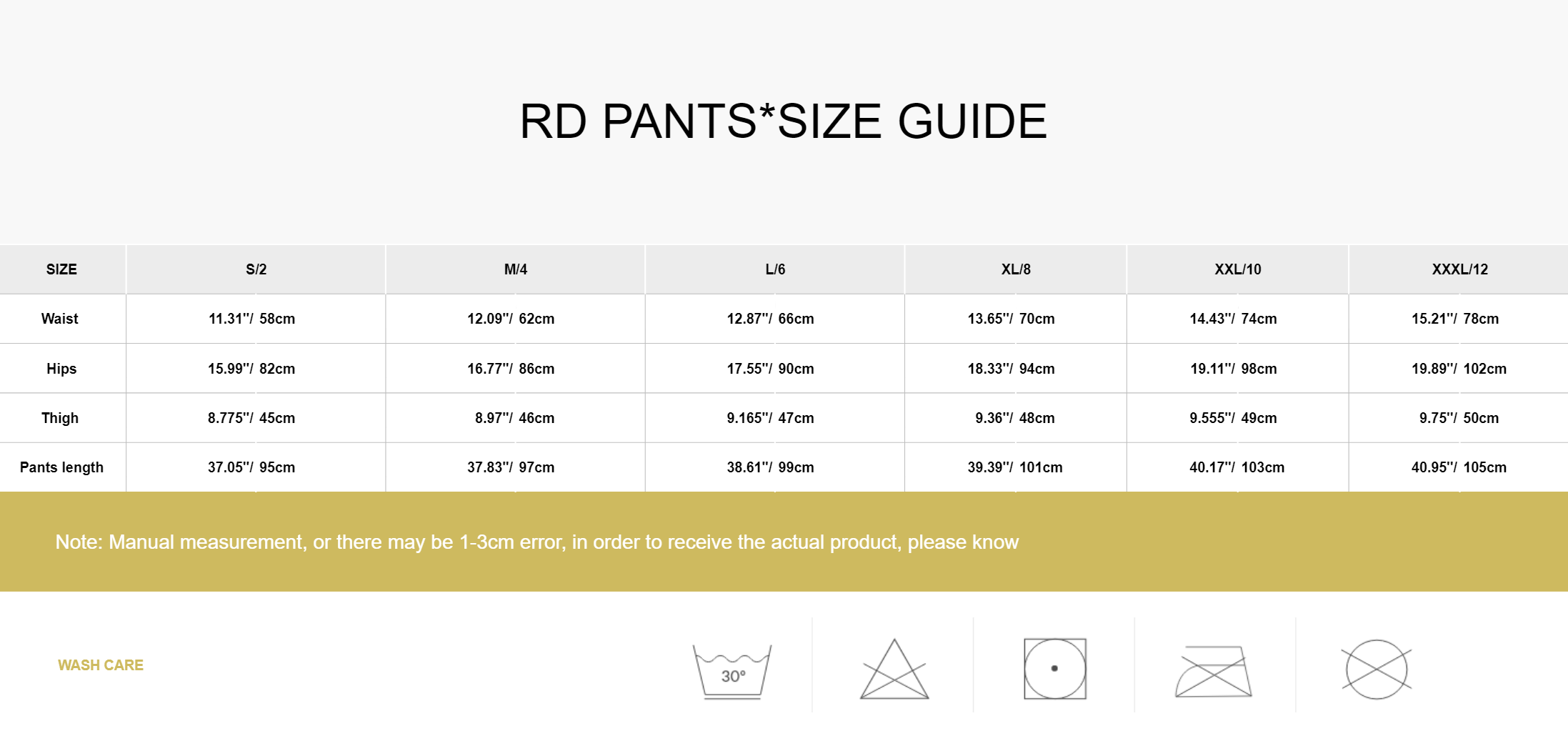The image size is (1568, 736).
Task: Click the Hips row label
Action: (61, 369)
